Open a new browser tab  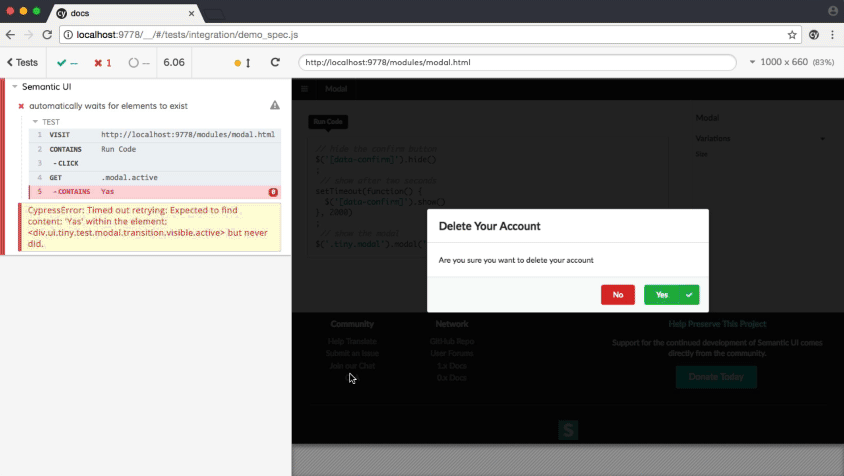click(215, 15)
